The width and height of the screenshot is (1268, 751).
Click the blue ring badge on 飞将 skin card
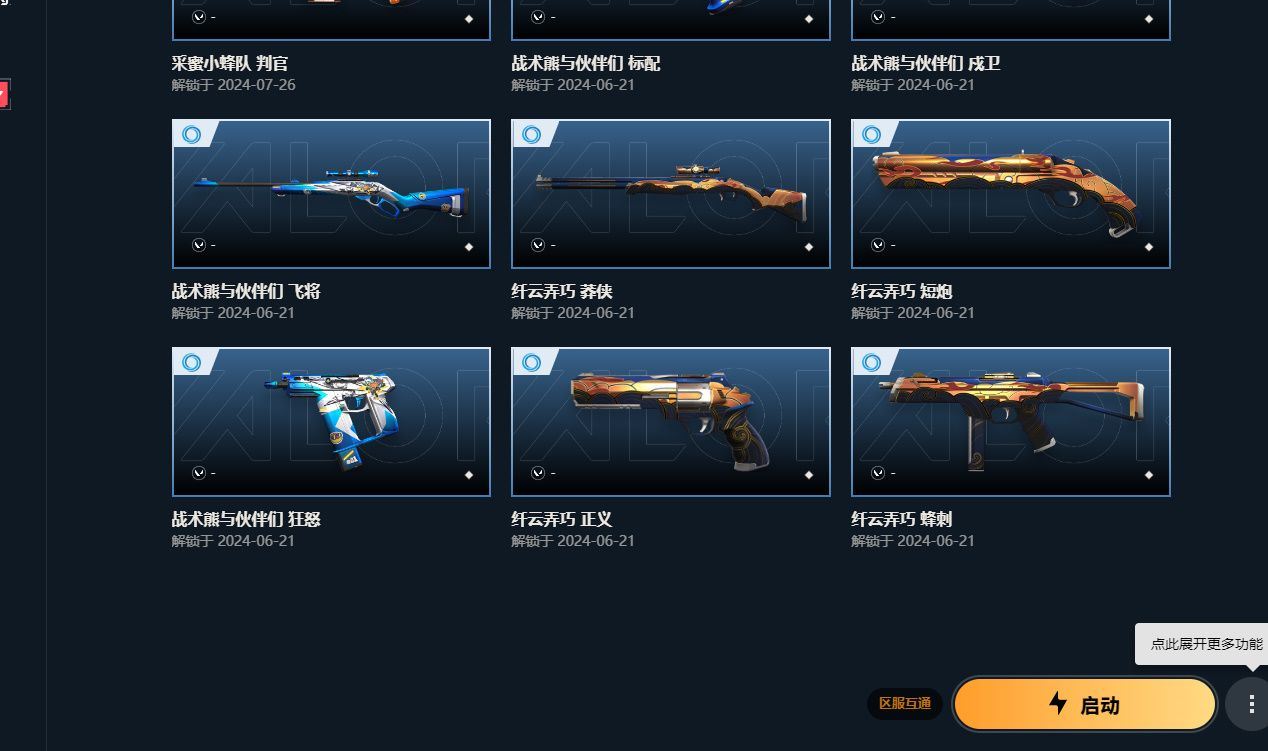pyautogui.click(x=192, y=134)
